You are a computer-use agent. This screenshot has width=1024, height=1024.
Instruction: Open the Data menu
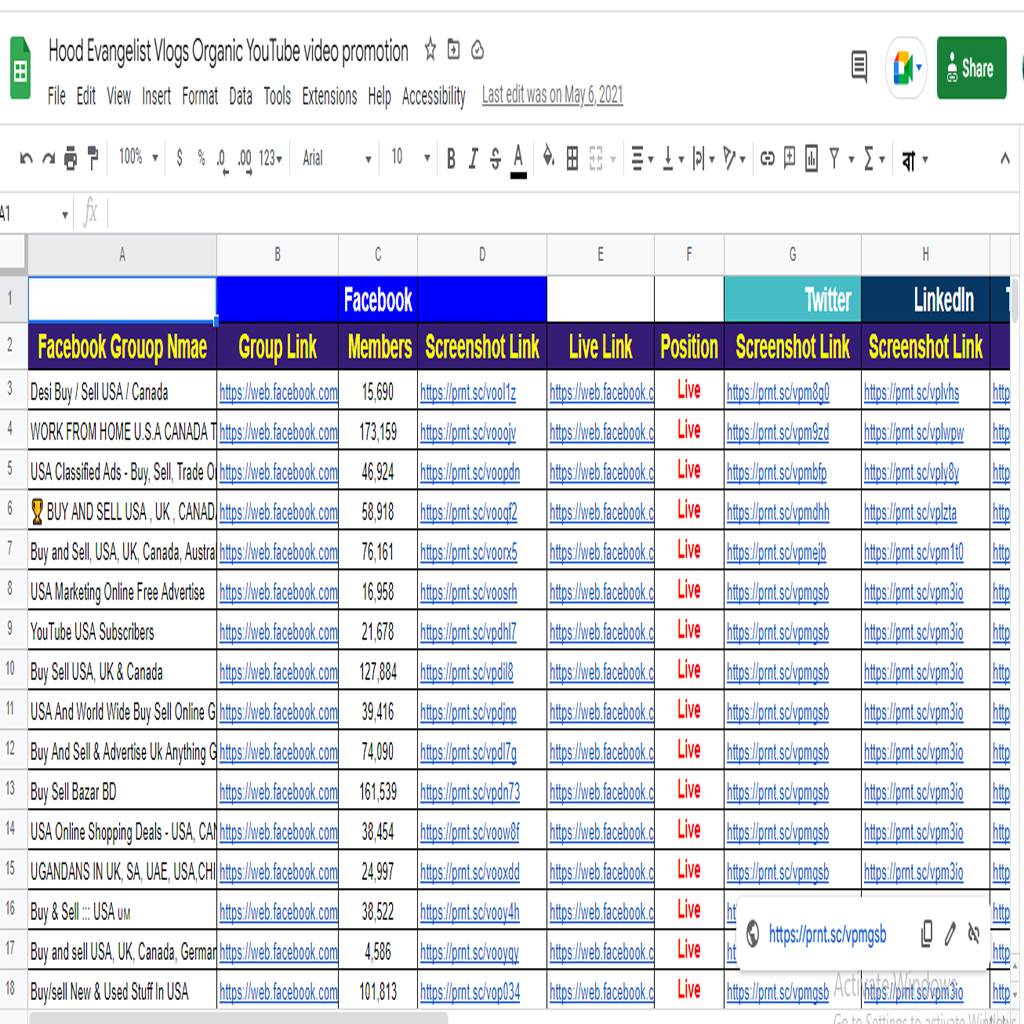pyautogui.click(x=241, y=97)
